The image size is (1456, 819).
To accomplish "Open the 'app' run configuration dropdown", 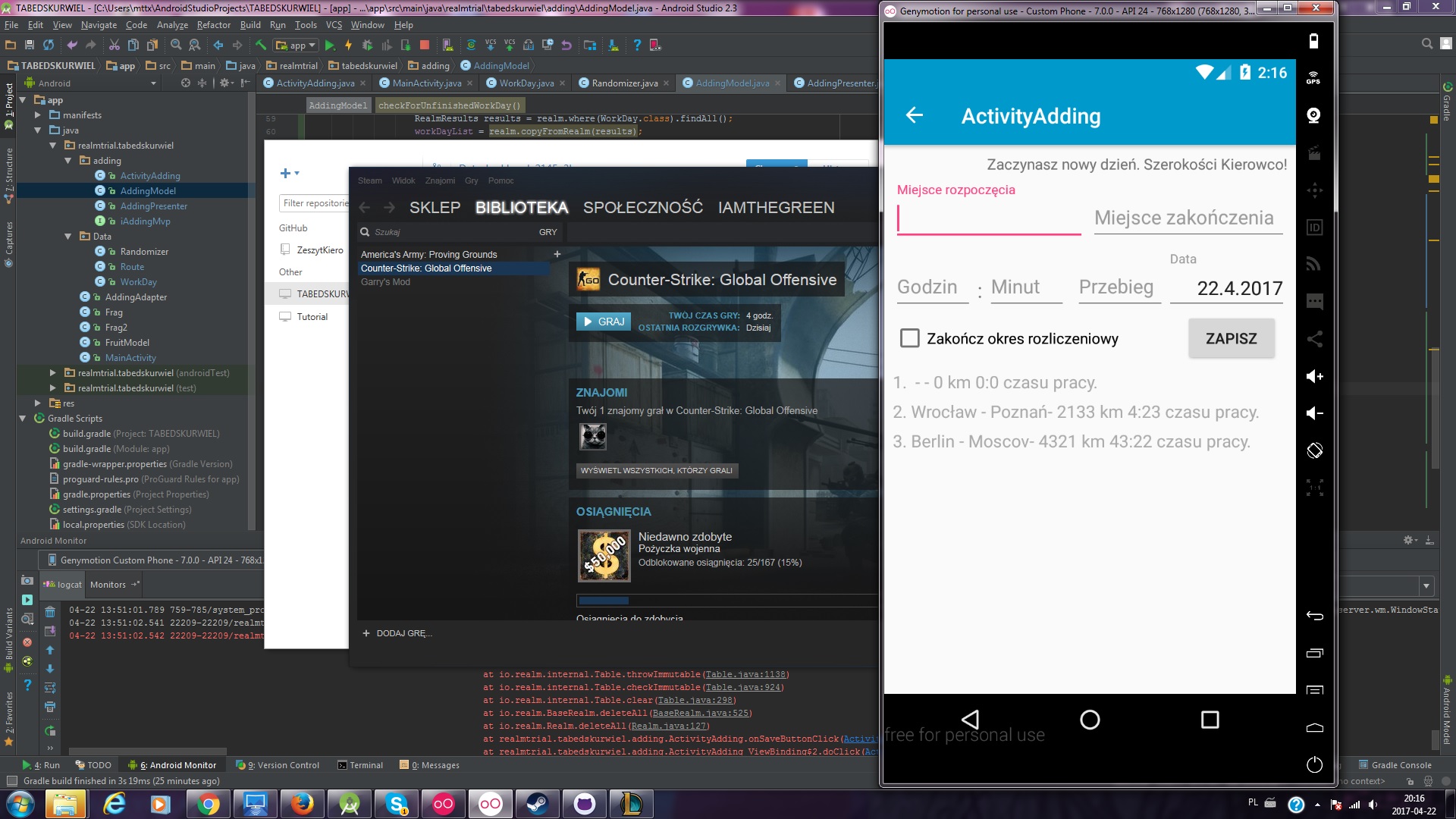I will pos(296,45).
